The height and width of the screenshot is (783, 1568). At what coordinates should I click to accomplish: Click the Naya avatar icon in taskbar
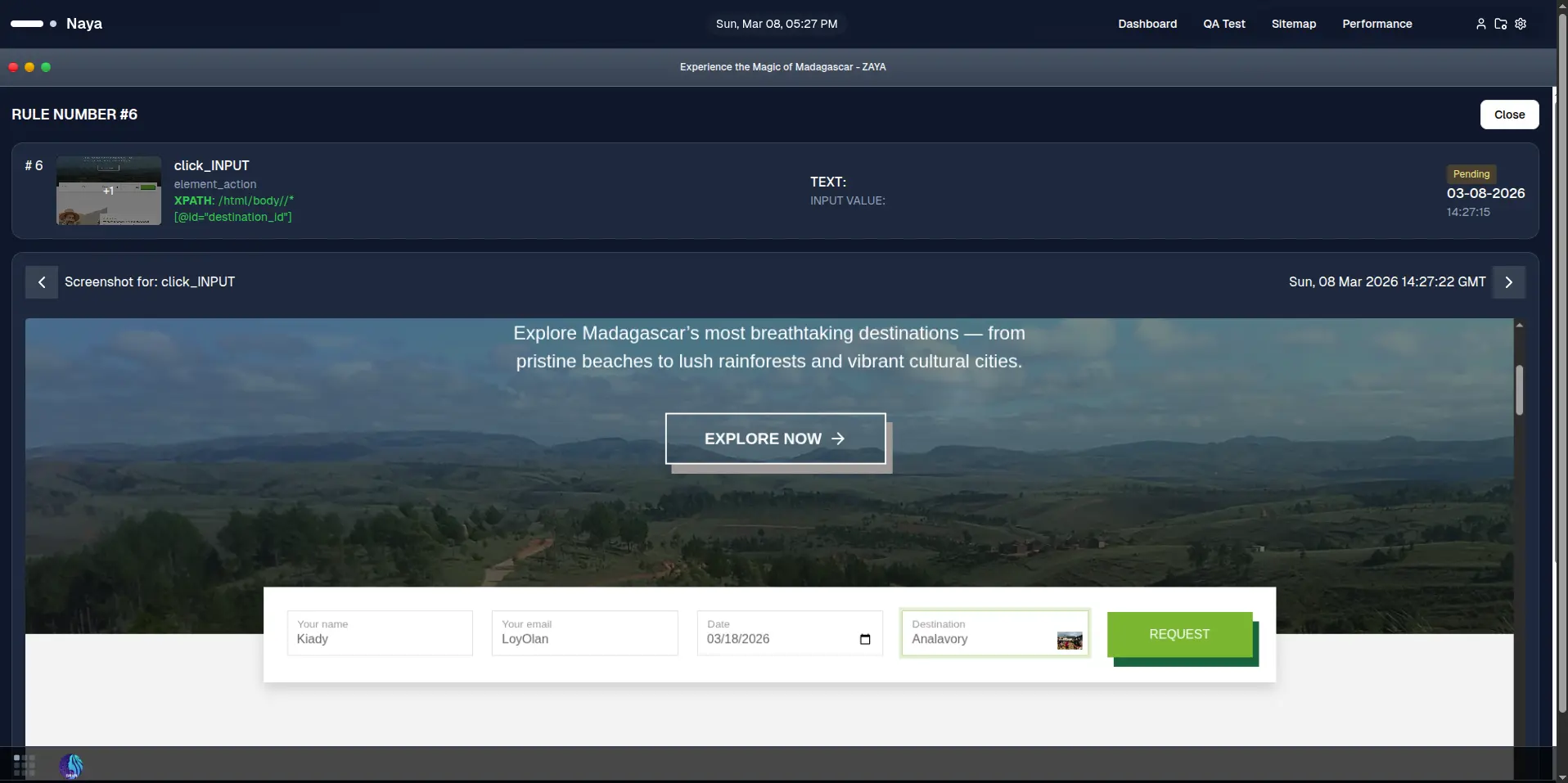tap(71, 766)
